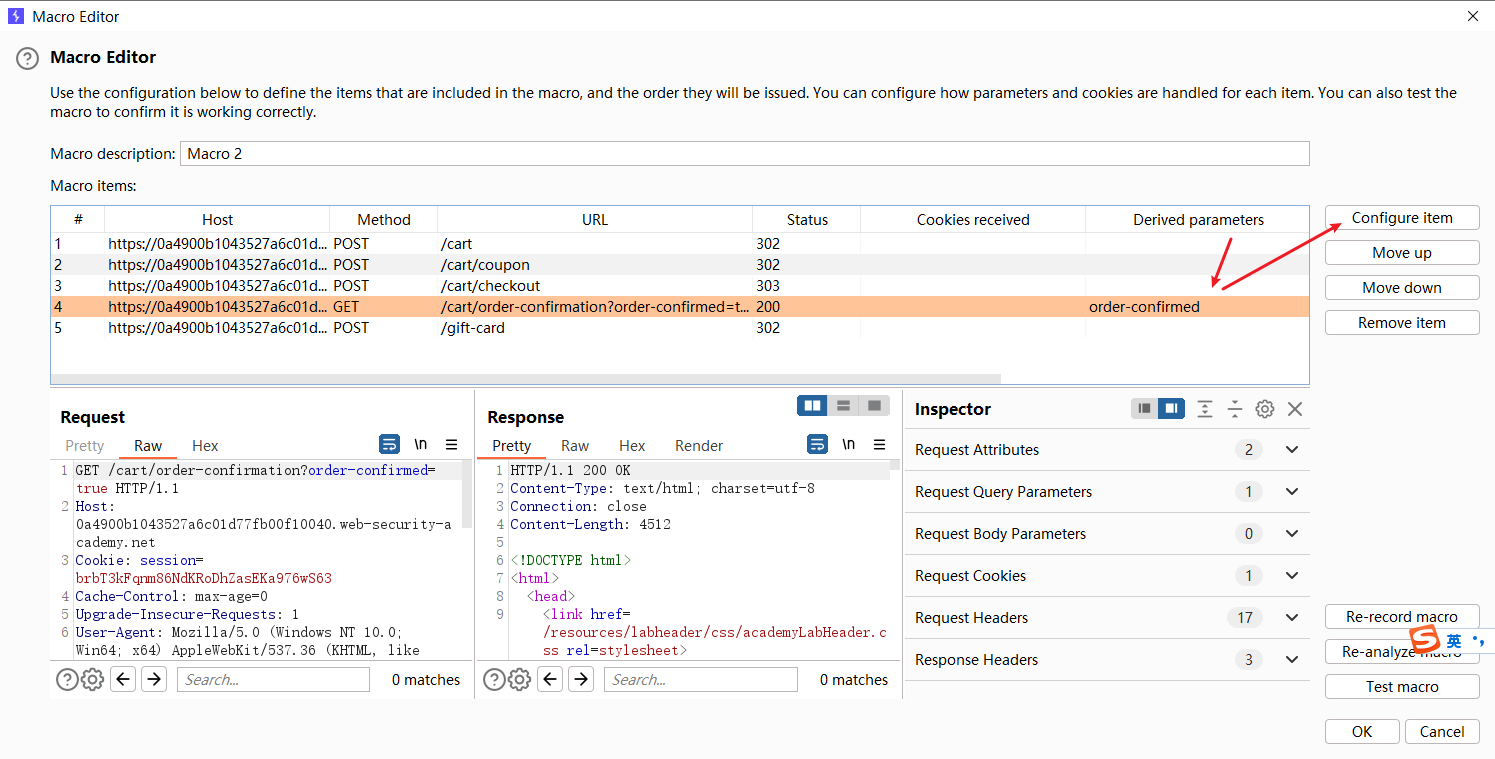This screenshot has height=759, width=1495.
Task: Click Move down button
Action: [1402, 288]
